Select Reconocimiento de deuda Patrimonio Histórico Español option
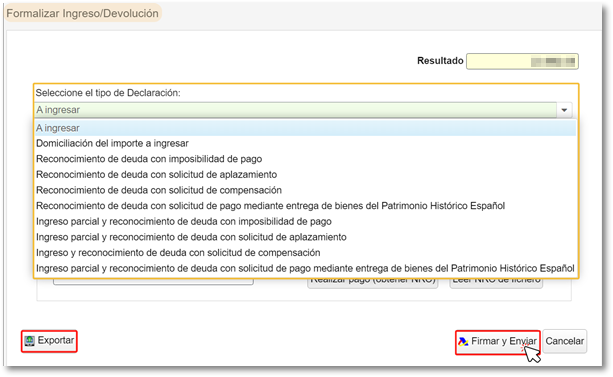This screenshot has width=613, height=377. (305, 206)
